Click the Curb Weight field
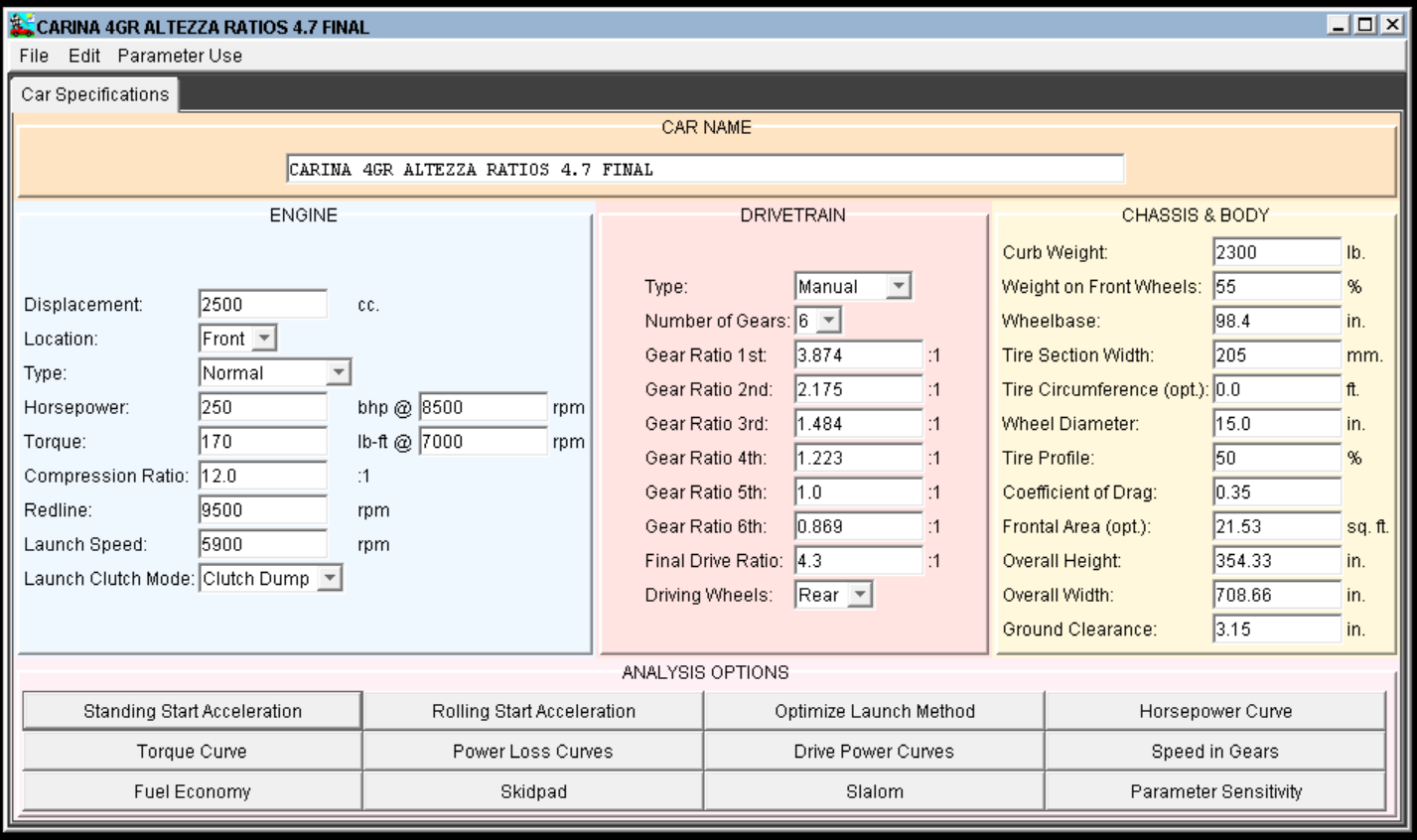 pos(1277,252)
